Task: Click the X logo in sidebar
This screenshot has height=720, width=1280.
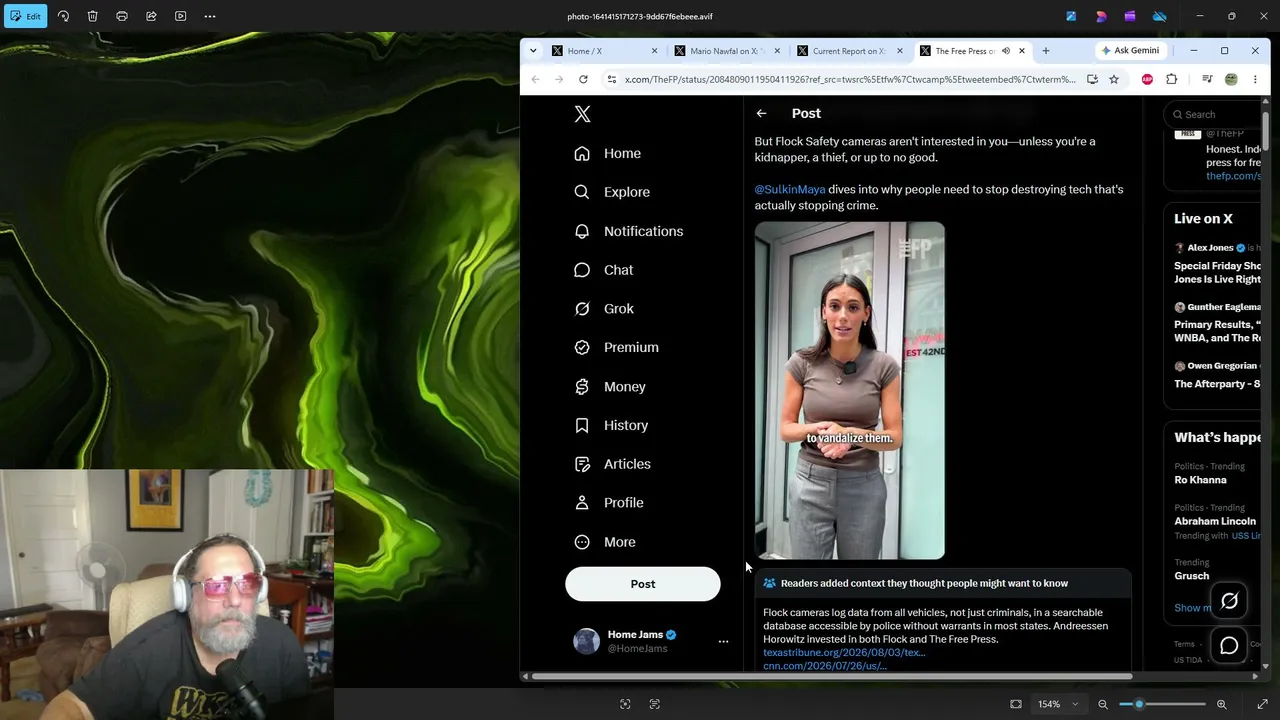Action: [x=583, y=114]
